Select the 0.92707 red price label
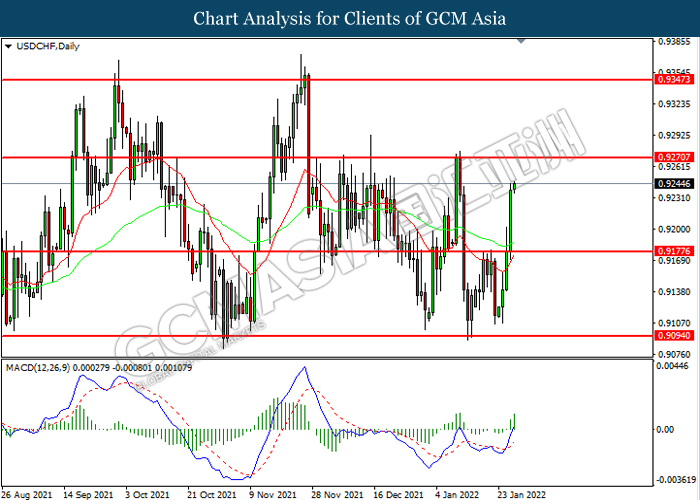The image size is (700, 500). [674, 157]
